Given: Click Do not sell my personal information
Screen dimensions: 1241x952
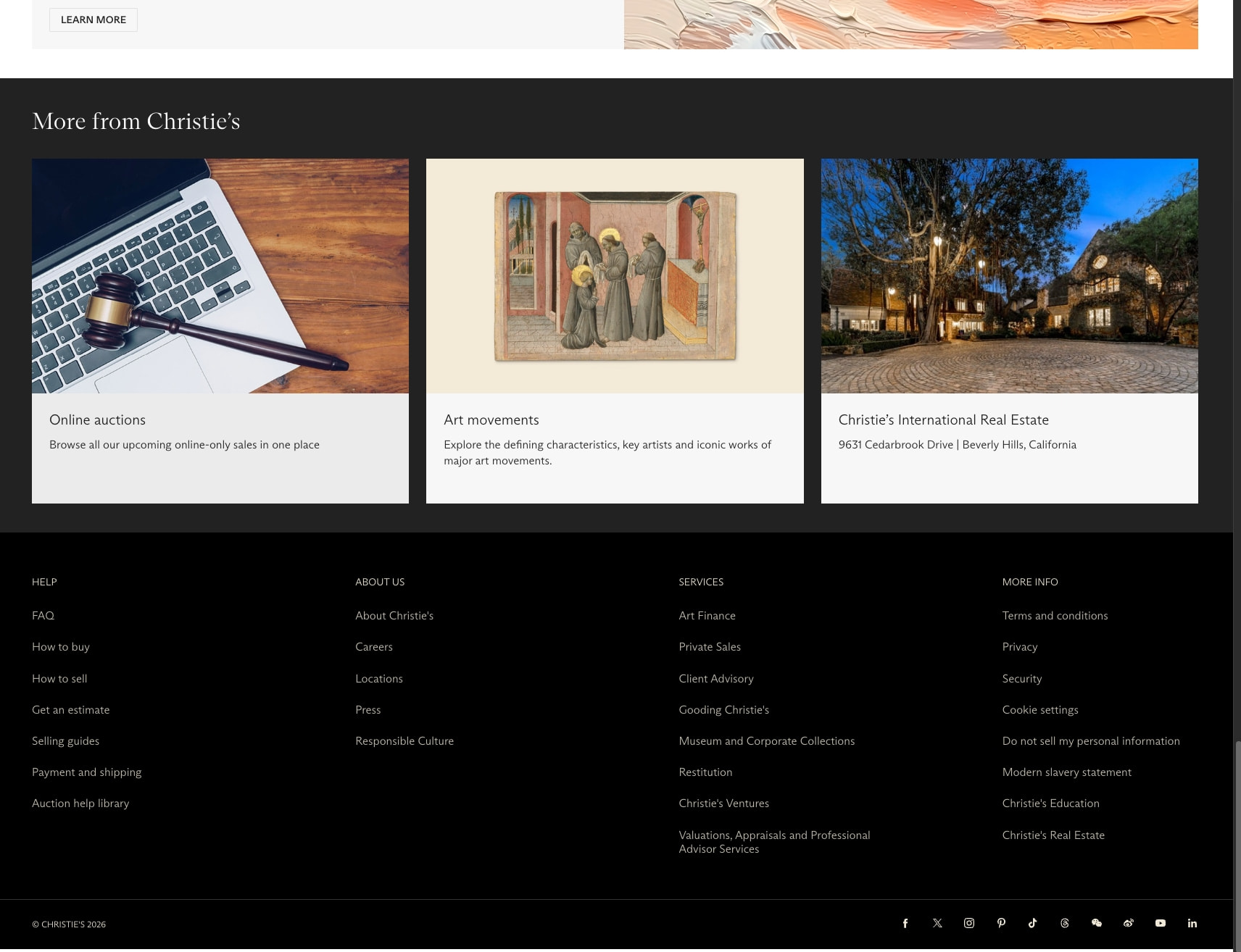Looking at the screenshot, I should [1091, 740].
